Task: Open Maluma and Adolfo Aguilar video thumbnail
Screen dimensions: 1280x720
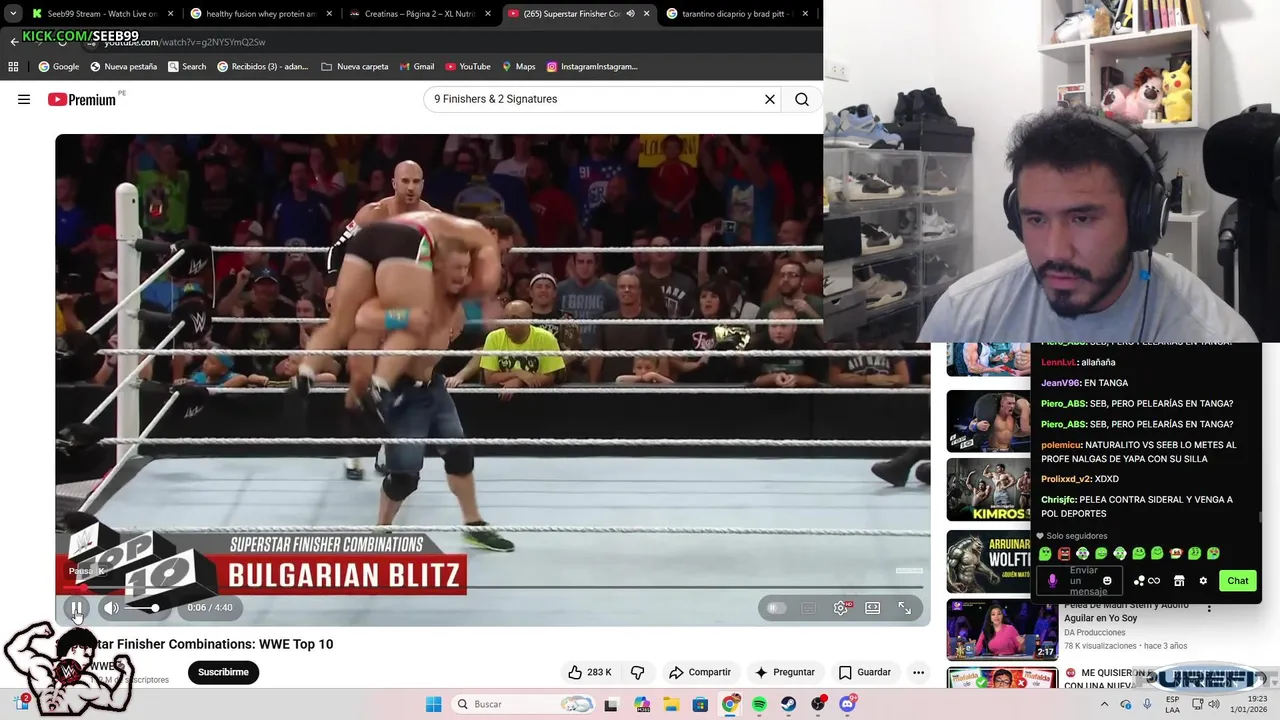Action: click(x=1002, y=630)
